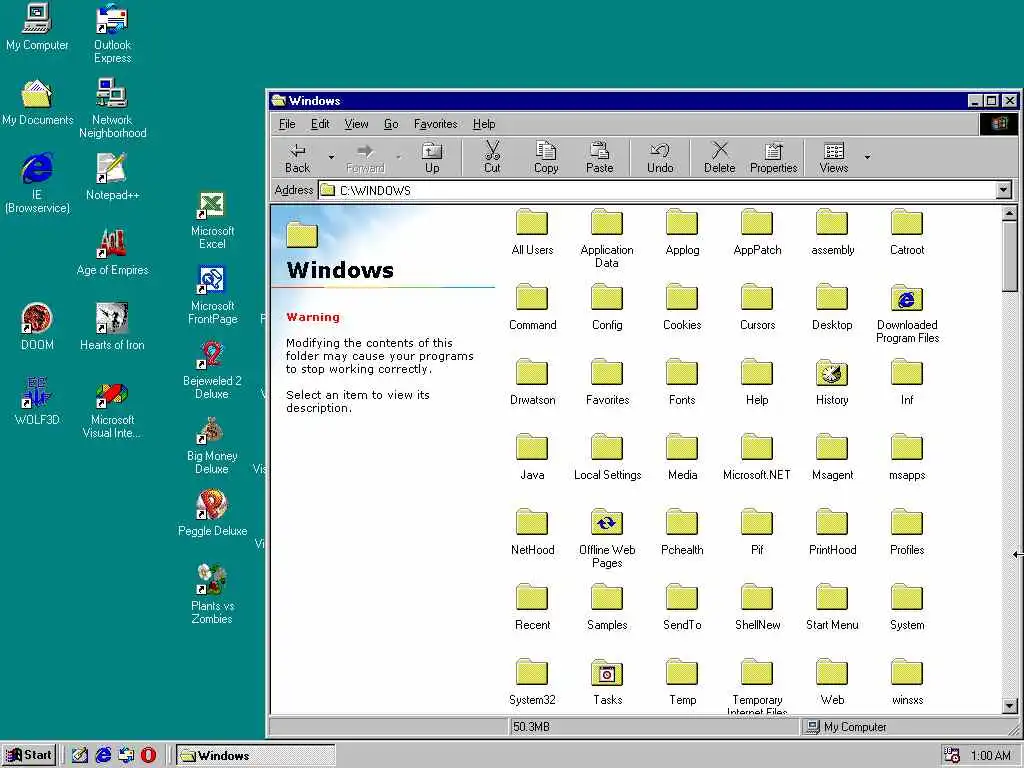
Task: Select Bejeweled 2 Deluxe shortcut
Action: (x=212, y=370)
